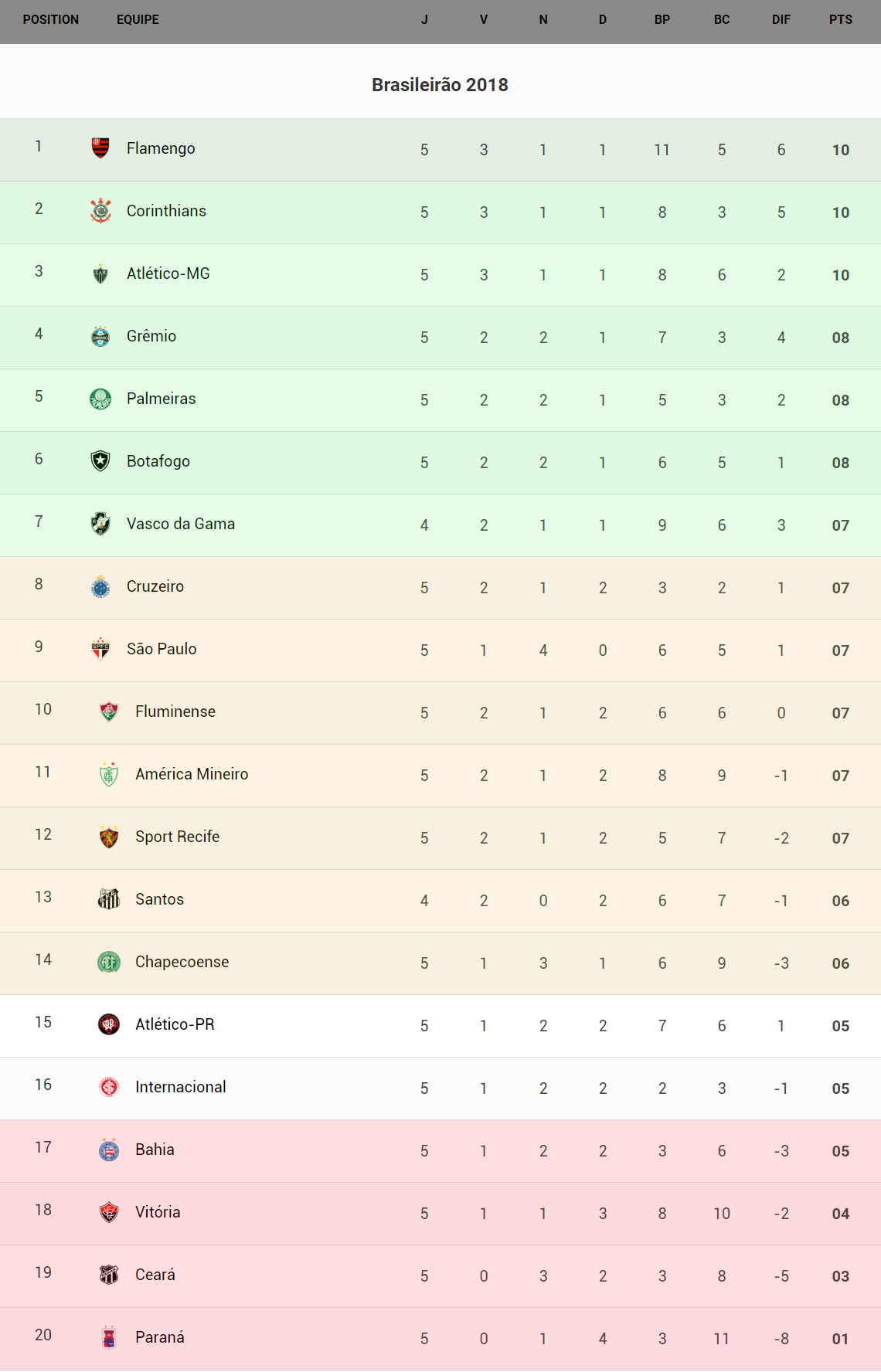Open the Vasco da Gama team name
Image resolution: width=881 pixels, height=1372 pixels.
180,524
